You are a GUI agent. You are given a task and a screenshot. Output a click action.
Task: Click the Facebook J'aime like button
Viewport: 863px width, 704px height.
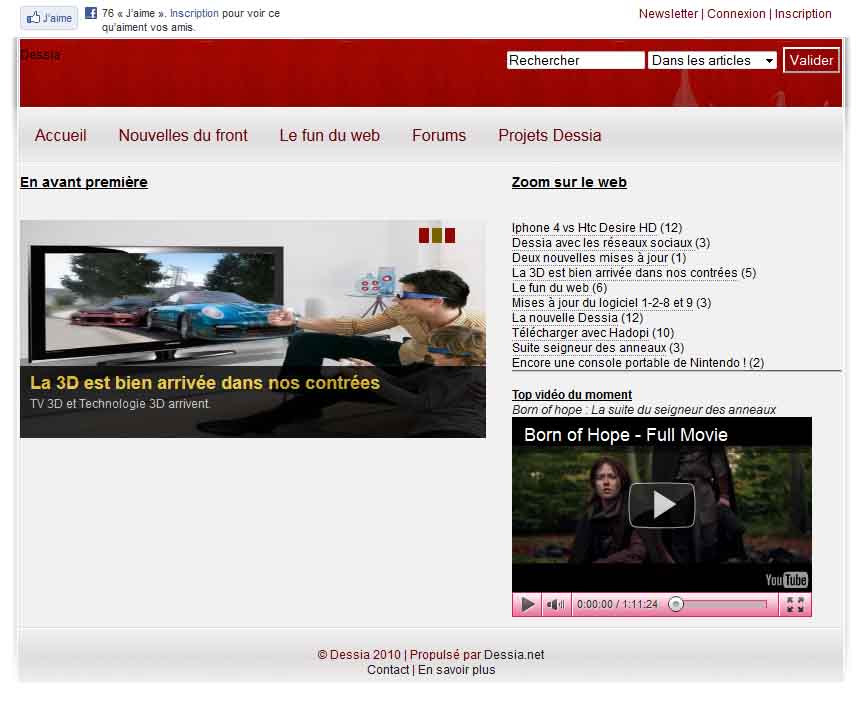tap(50, 18)
